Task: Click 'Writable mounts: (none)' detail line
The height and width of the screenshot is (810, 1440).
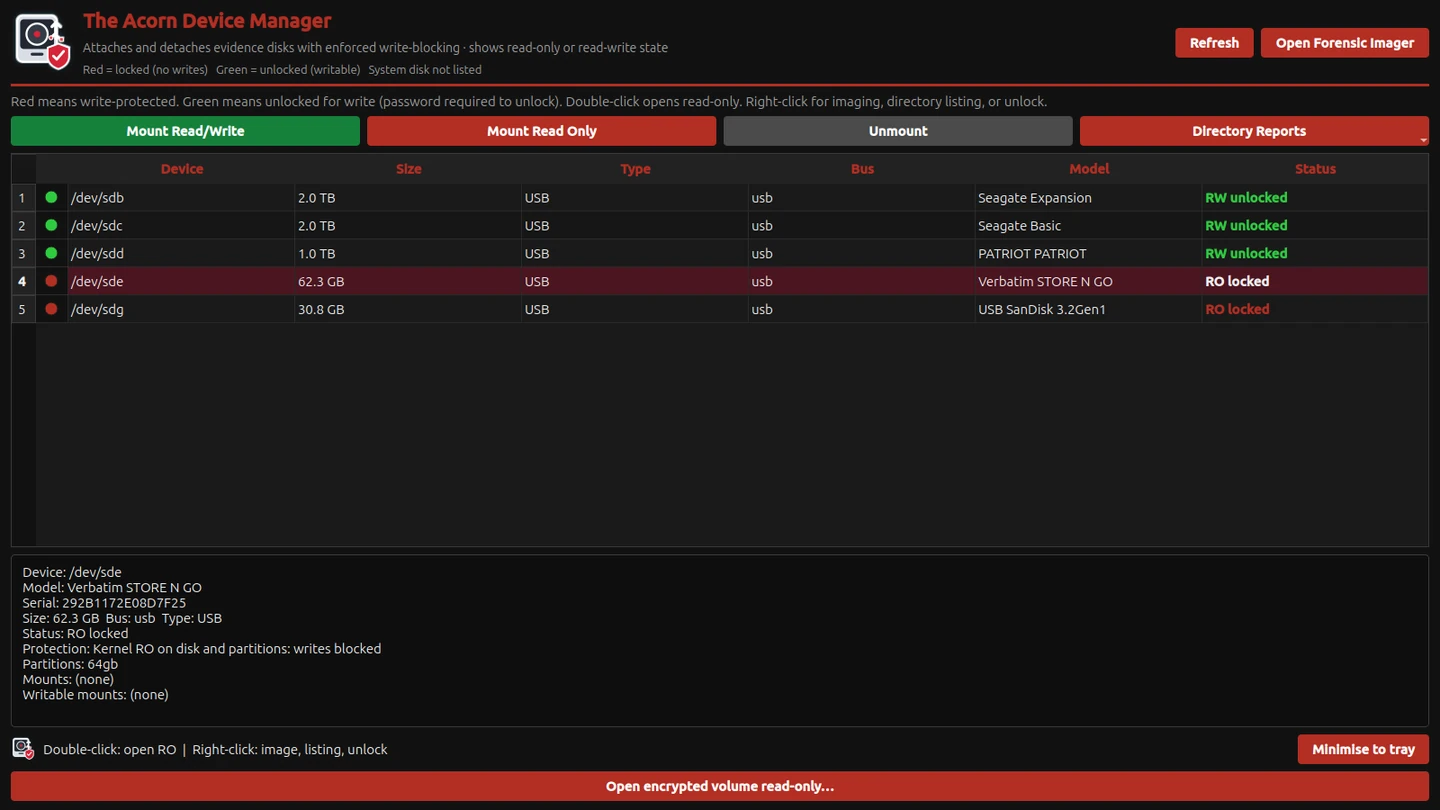Action: coord(95,694)
